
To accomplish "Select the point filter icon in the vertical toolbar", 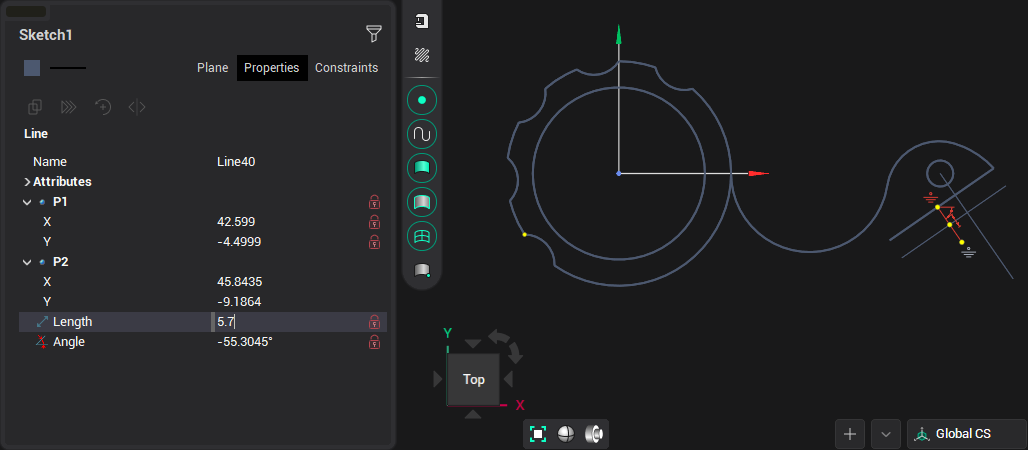I will click(x=422, y=100).
